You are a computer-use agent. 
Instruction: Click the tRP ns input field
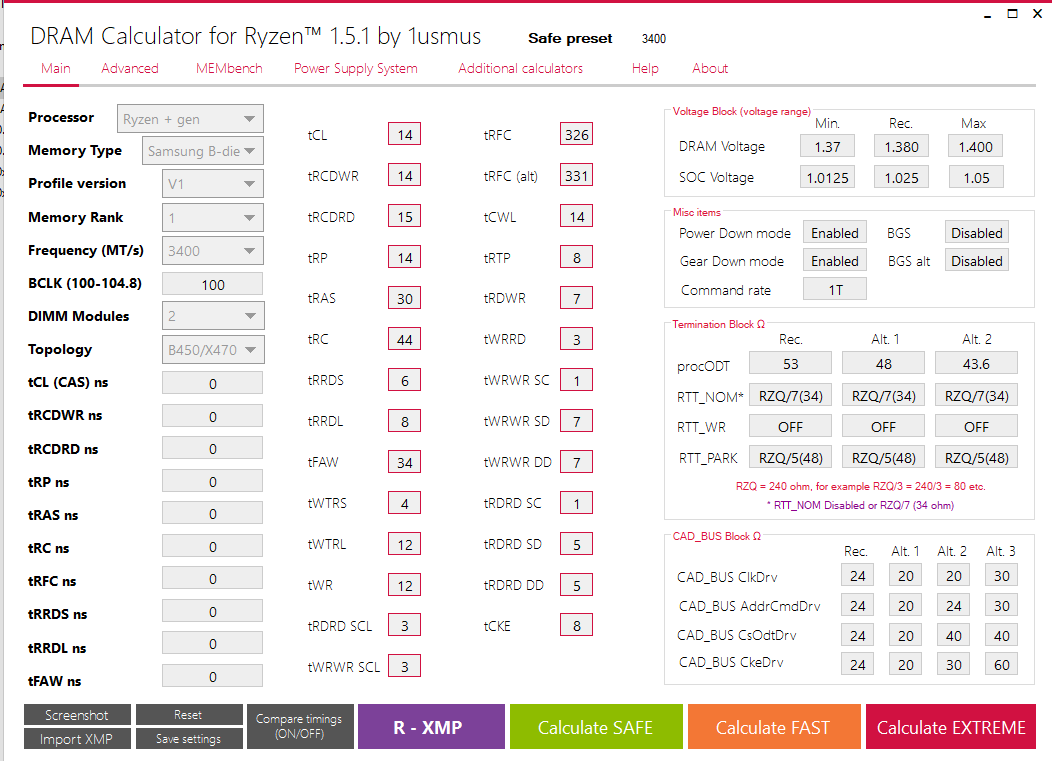[x=213, y=482]
